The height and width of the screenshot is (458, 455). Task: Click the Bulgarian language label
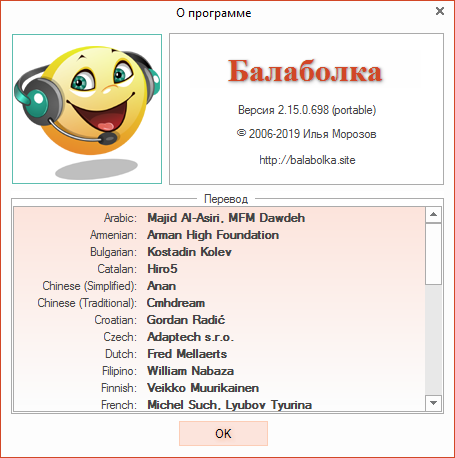click(113, 252)
